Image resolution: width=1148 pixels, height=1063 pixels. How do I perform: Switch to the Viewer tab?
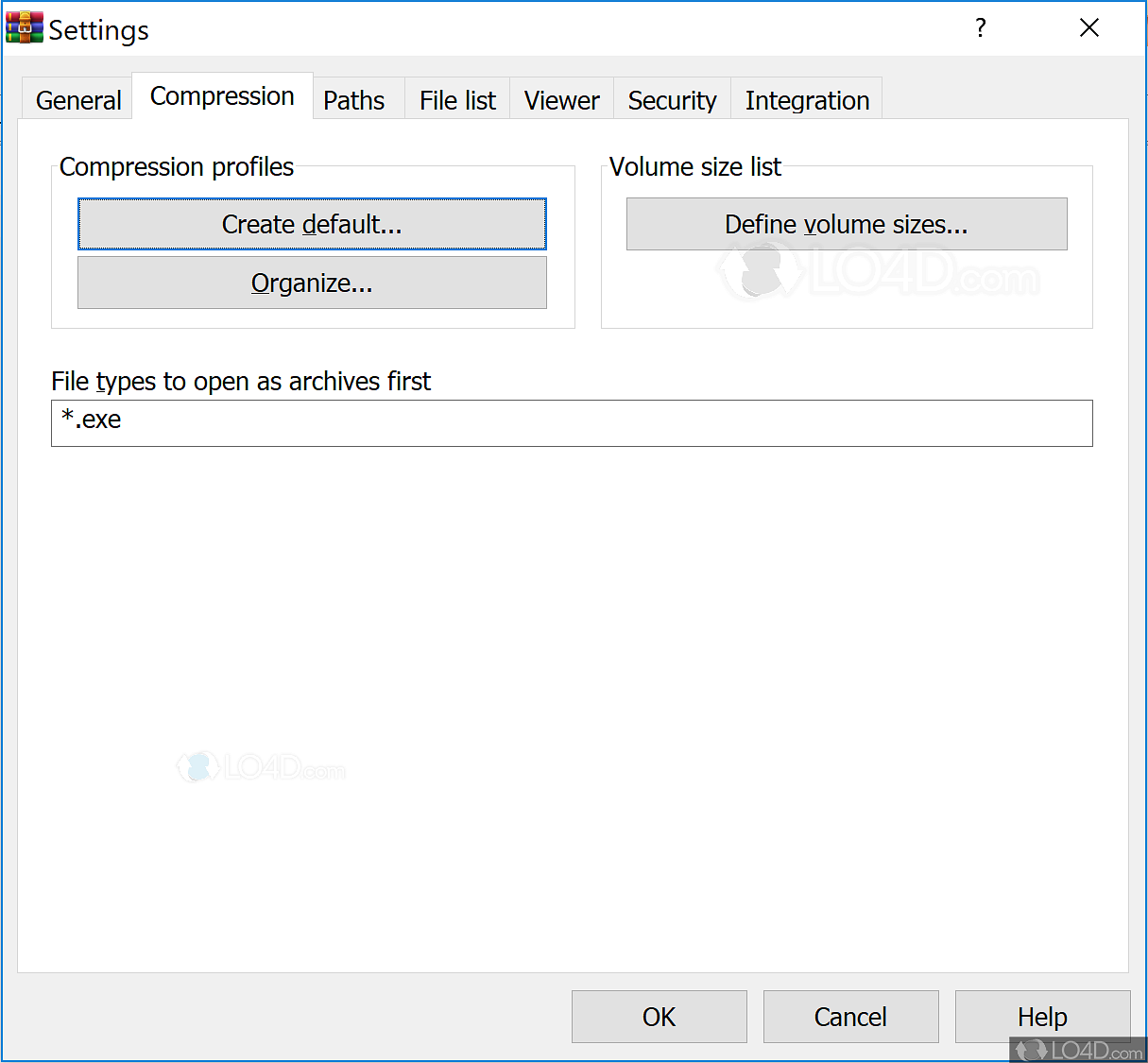tap(561, 98)
